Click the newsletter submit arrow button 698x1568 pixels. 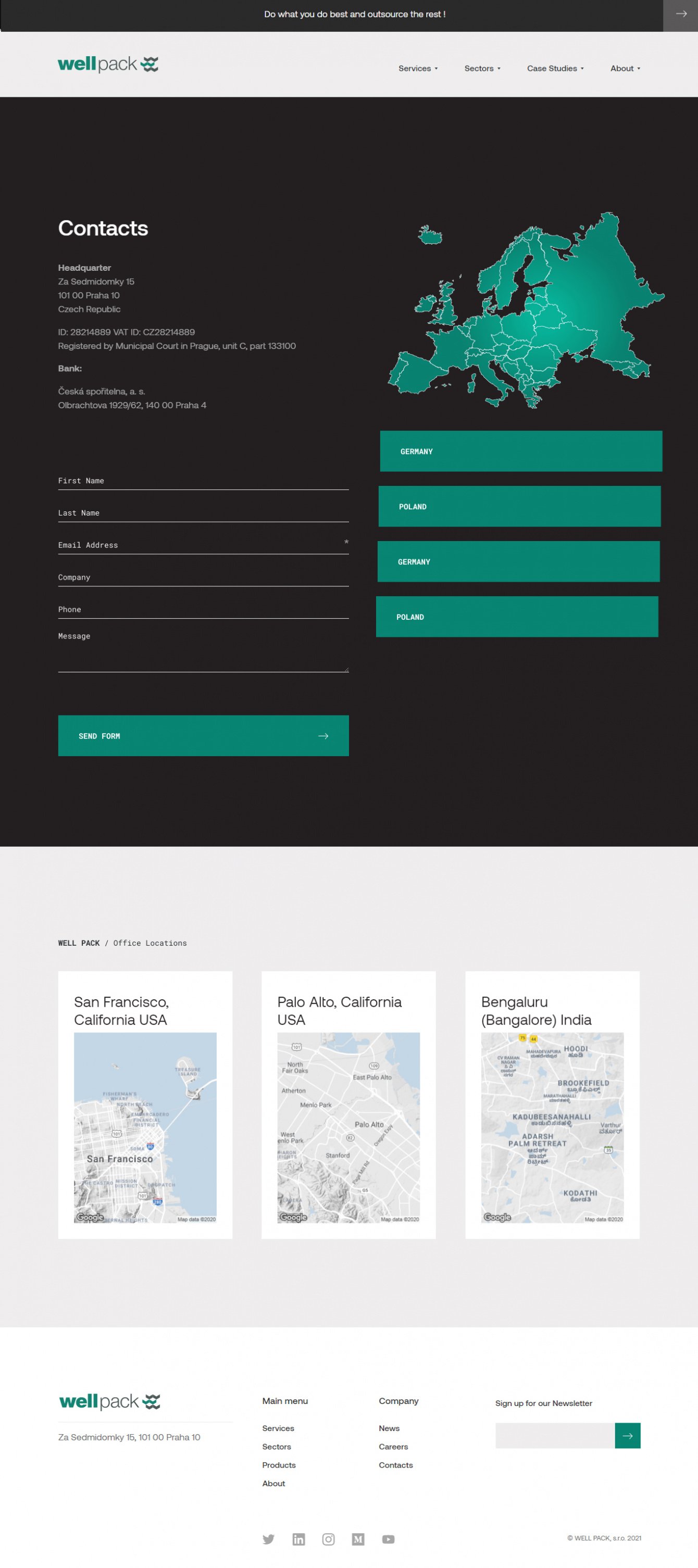coord(627,1435)
